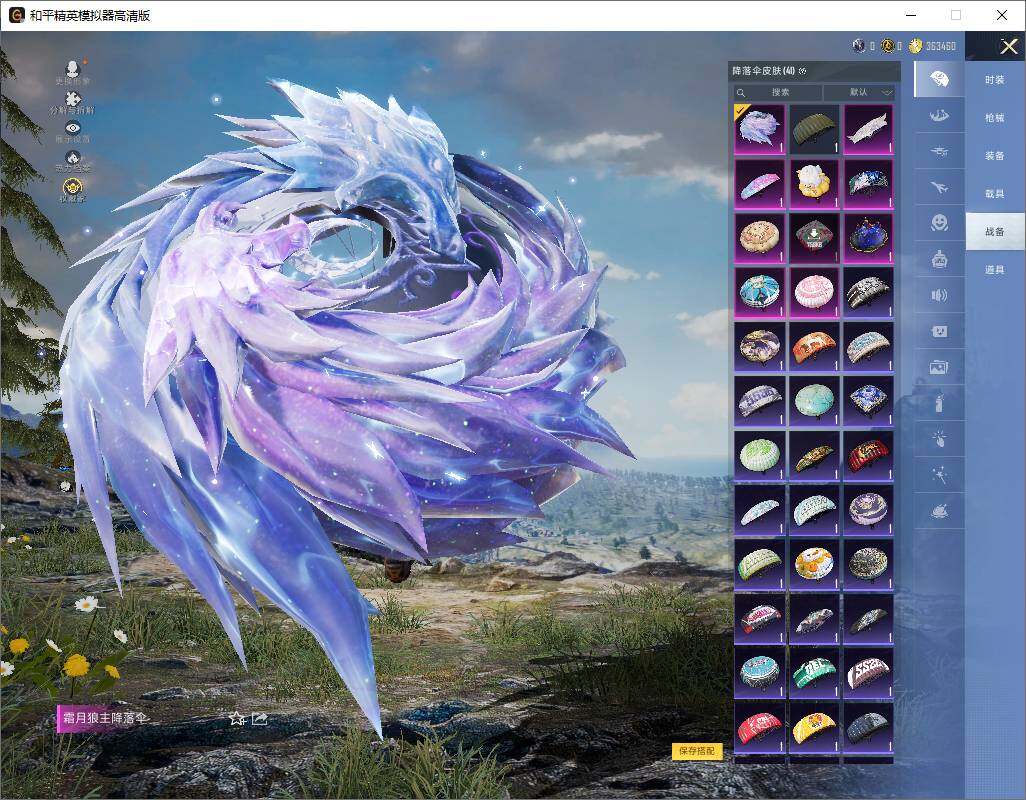Click the yellow-ringed 收藏室 icon
Image resolution: width=1026 pixels, height=800 pixels.
(73, 186)
